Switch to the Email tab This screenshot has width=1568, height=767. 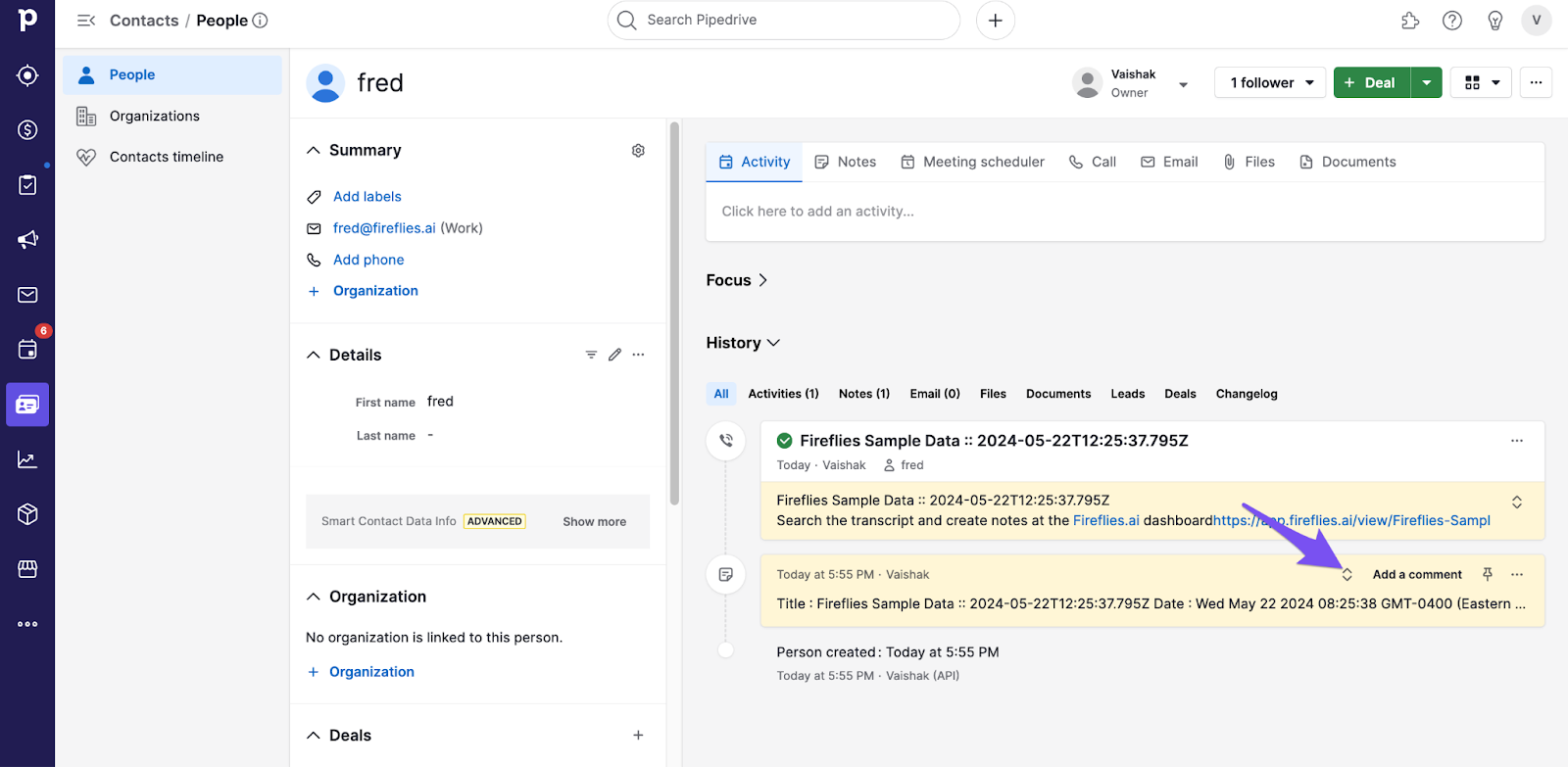point(1169,163)
